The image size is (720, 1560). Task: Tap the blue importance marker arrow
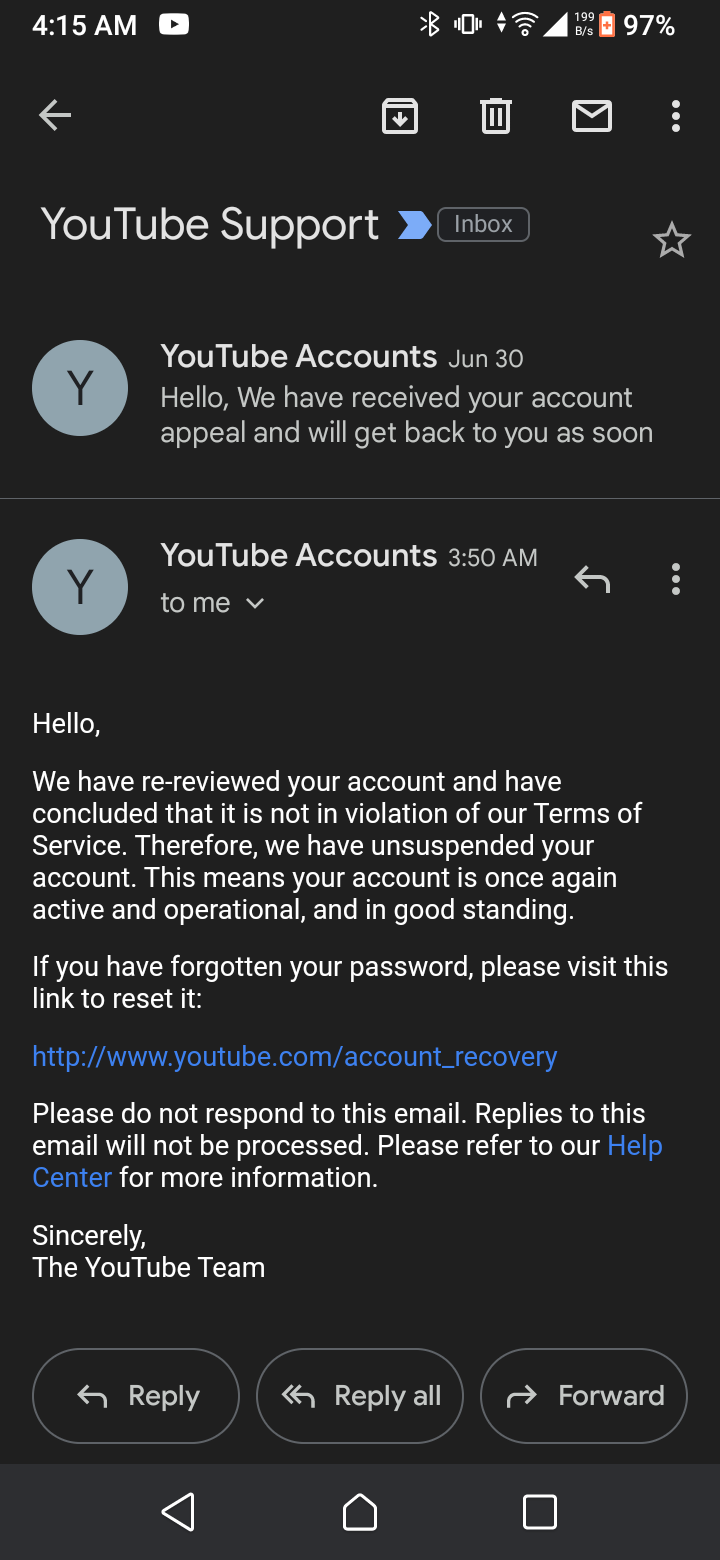pyautogui.click(x=414, y=225)
